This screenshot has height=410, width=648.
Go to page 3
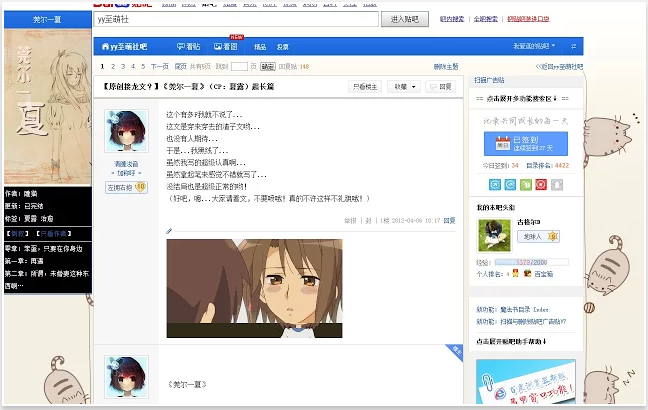click(x=123, y=66)
